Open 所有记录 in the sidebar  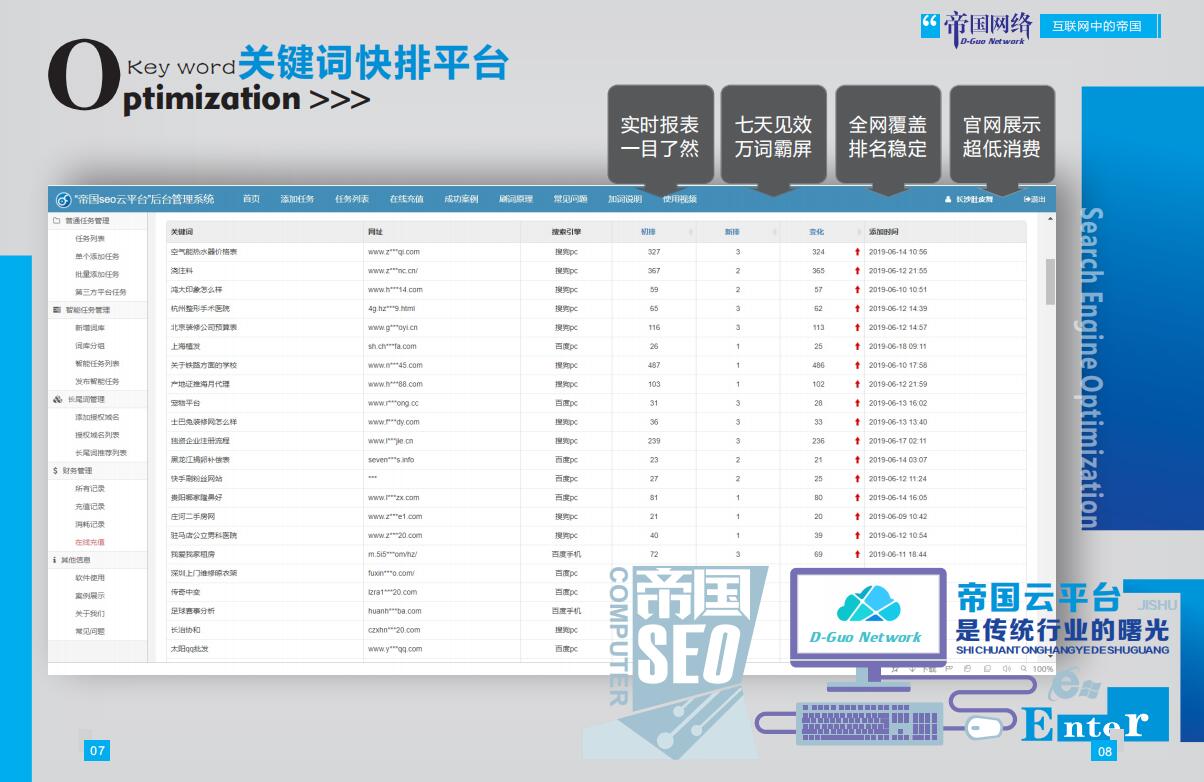(90, 489)
